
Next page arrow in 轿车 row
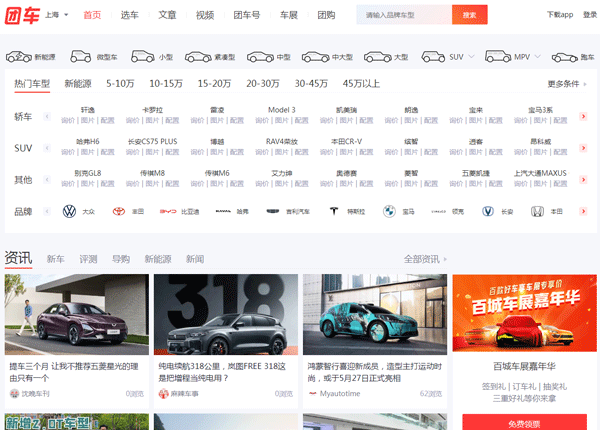583,116
